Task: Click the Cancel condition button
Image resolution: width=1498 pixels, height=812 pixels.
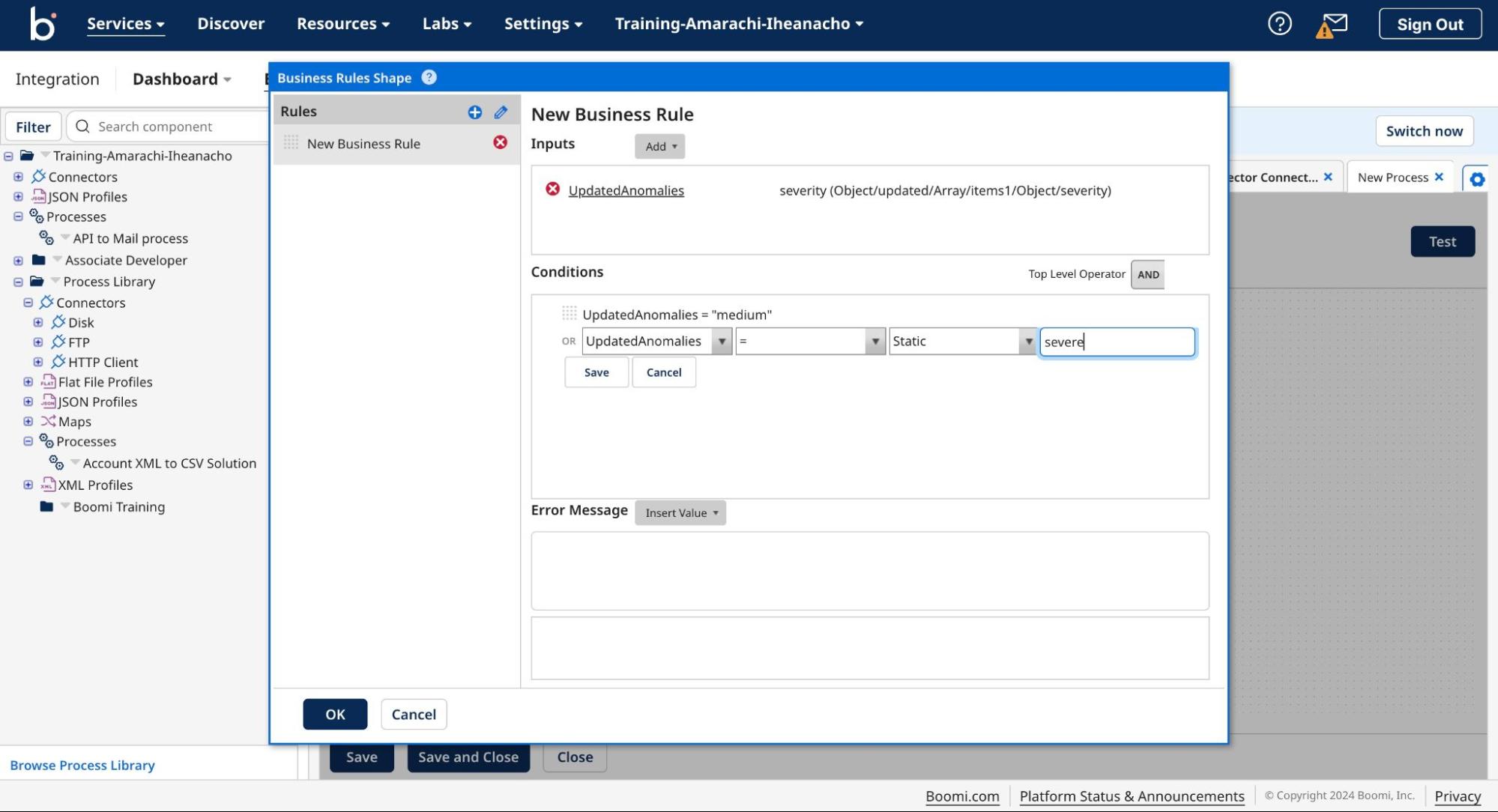Action: (x=663, y=371)
